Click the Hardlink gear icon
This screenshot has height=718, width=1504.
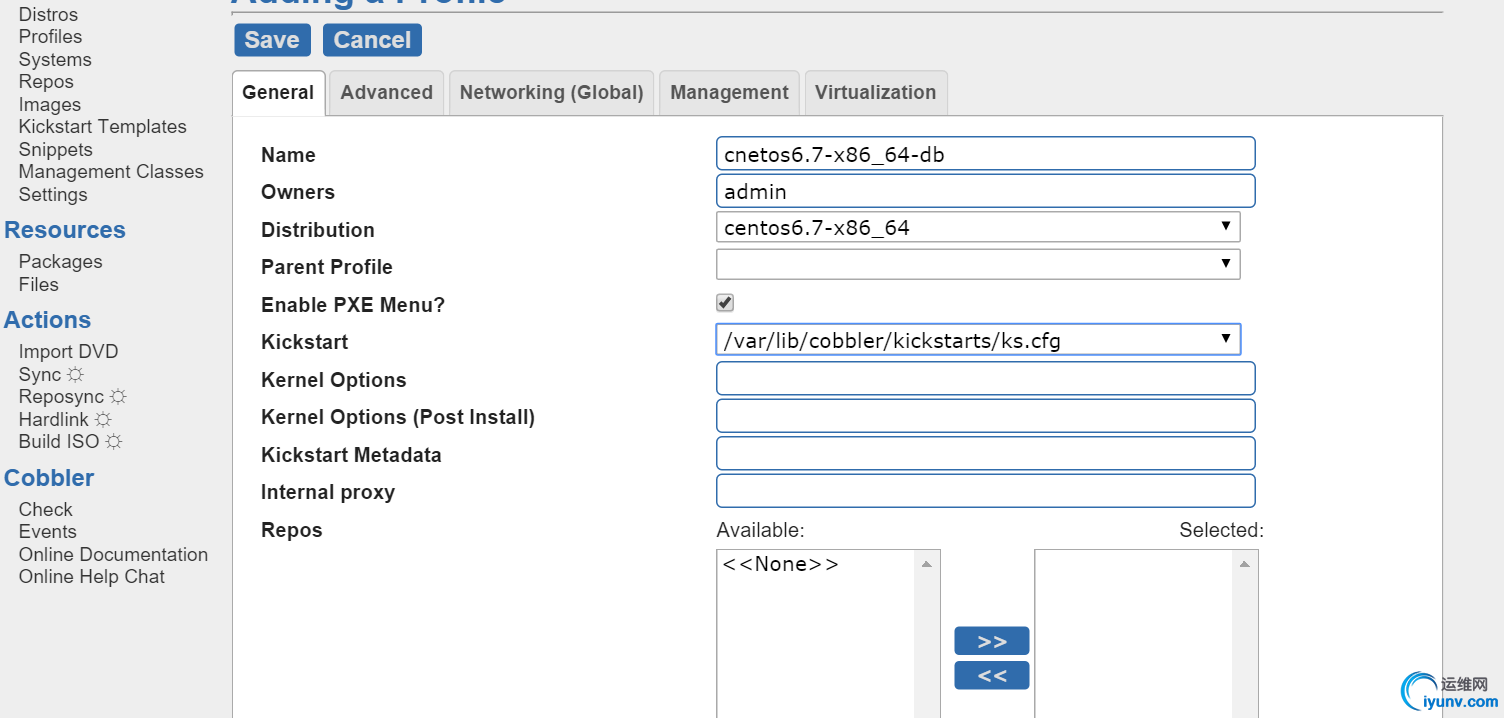pyautogui.click(x=103, y=420)
